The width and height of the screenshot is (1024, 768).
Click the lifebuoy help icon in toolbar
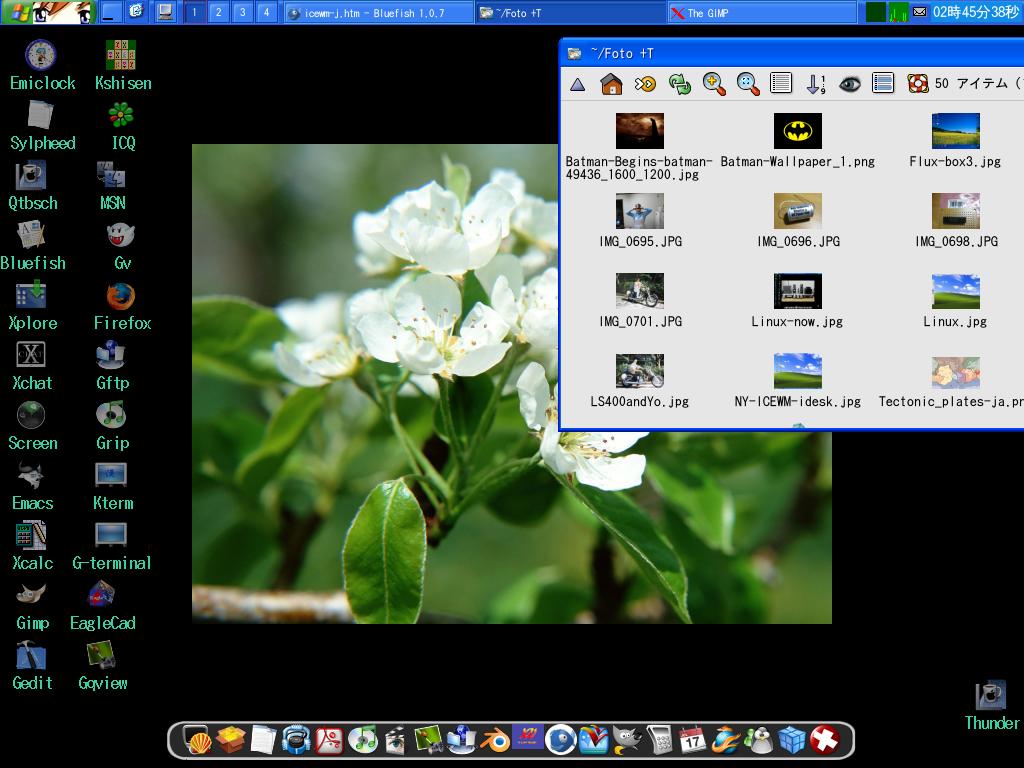point(917,85)
